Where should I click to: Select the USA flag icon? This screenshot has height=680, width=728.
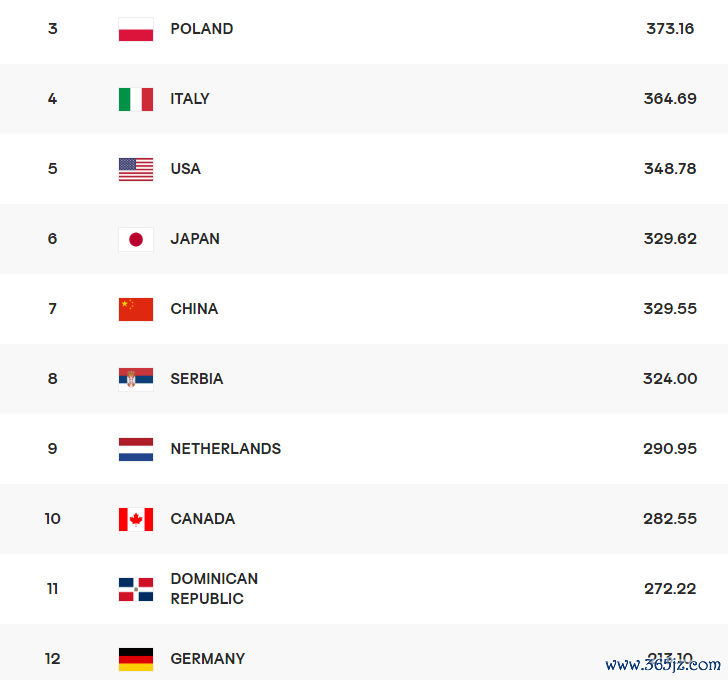pyautogui.click(x=136, y=169)
